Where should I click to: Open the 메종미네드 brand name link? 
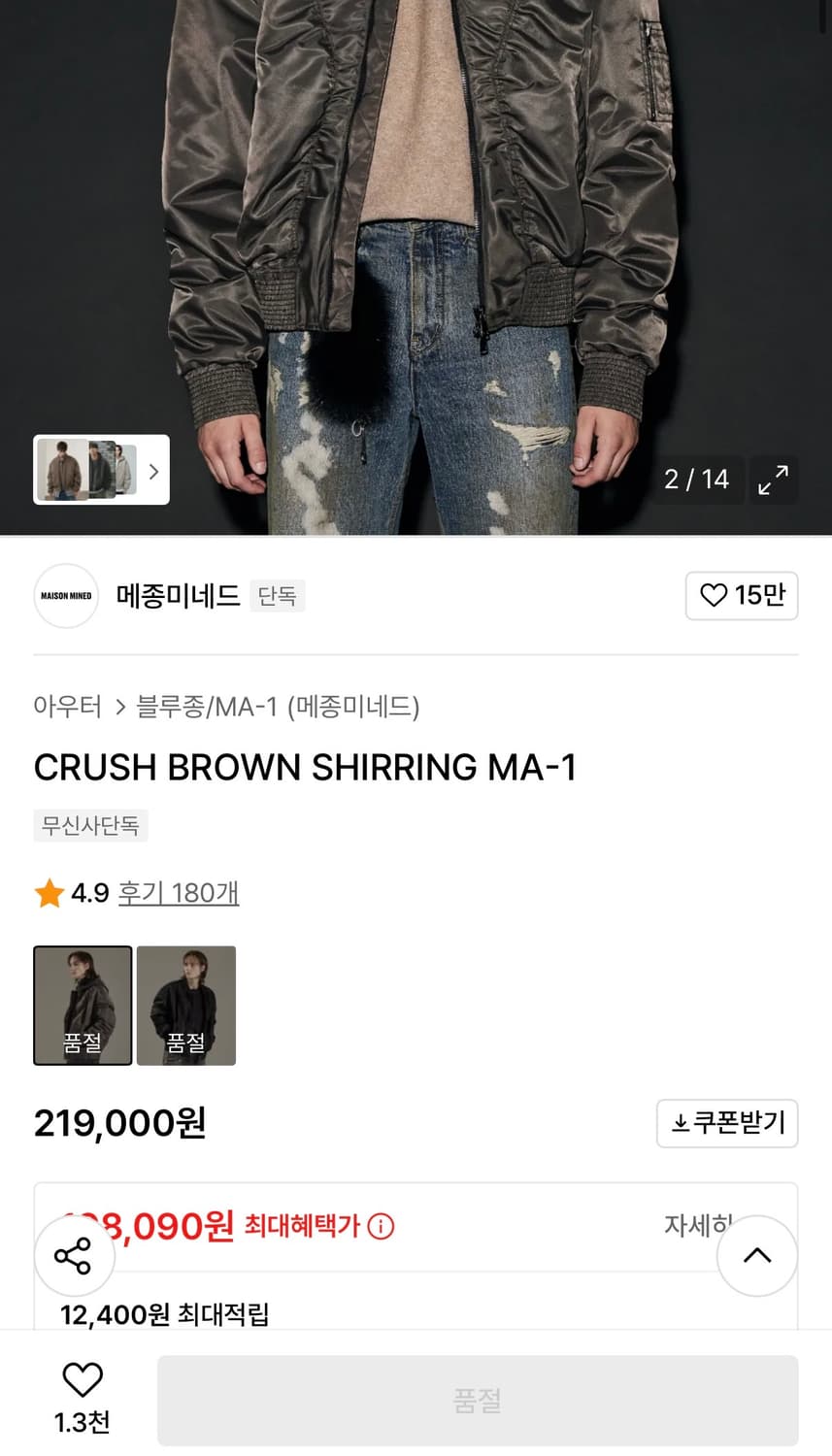click(x=179, y=595)
